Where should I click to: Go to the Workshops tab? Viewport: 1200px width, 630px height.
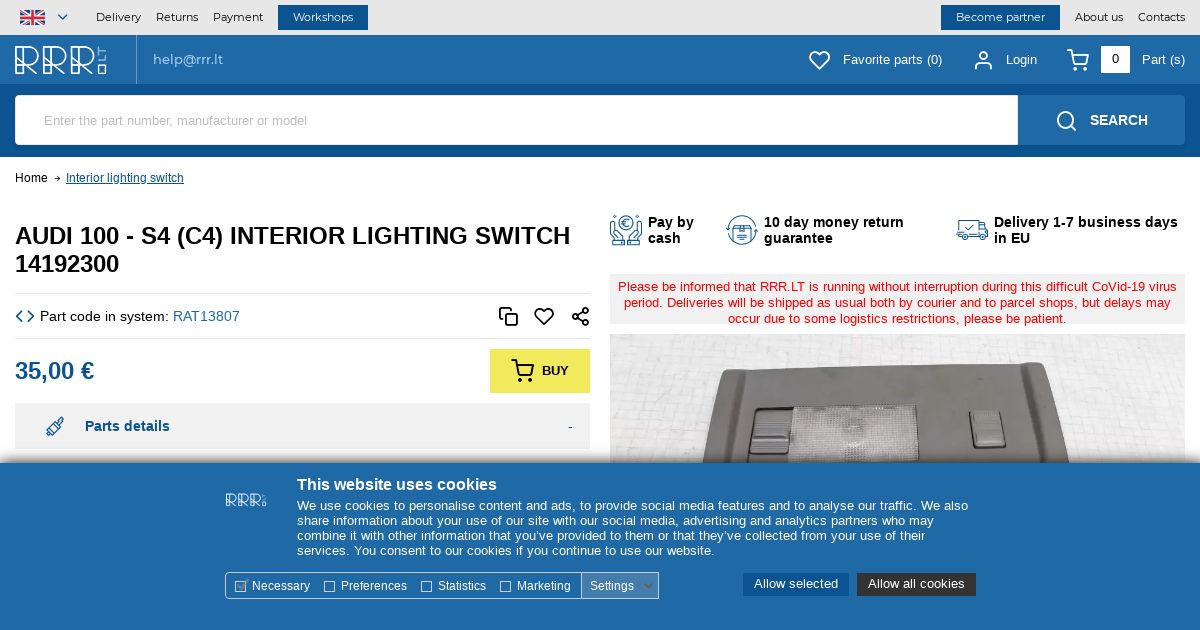pyautogui.click(x=323, y=17)
